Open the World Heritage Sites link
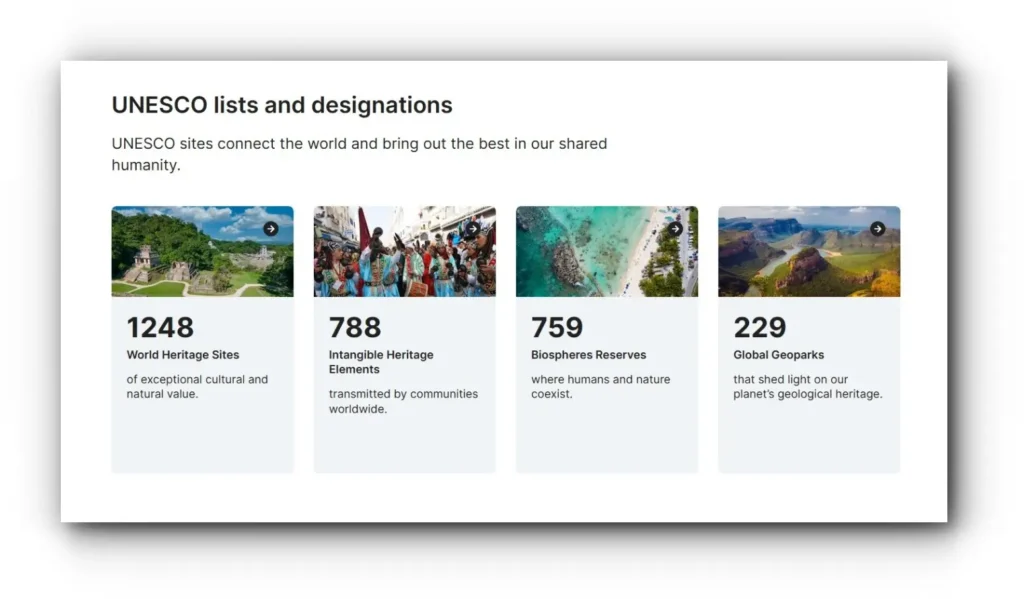 (183, 355)
